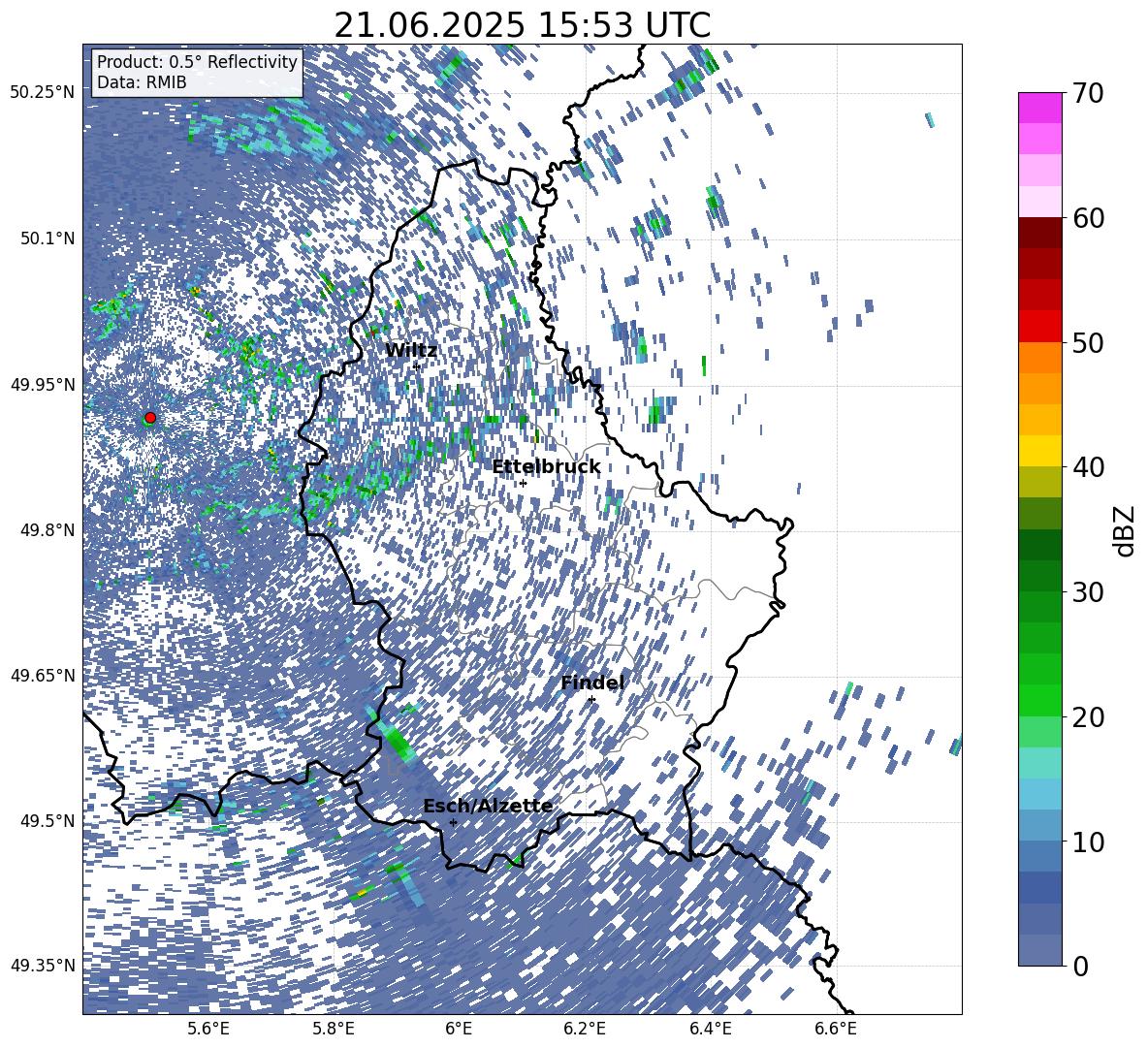This screenshot has height=1048, width=1148.
Task: Click the 40 tick label on colorbar
Action: pos(1087,467)
